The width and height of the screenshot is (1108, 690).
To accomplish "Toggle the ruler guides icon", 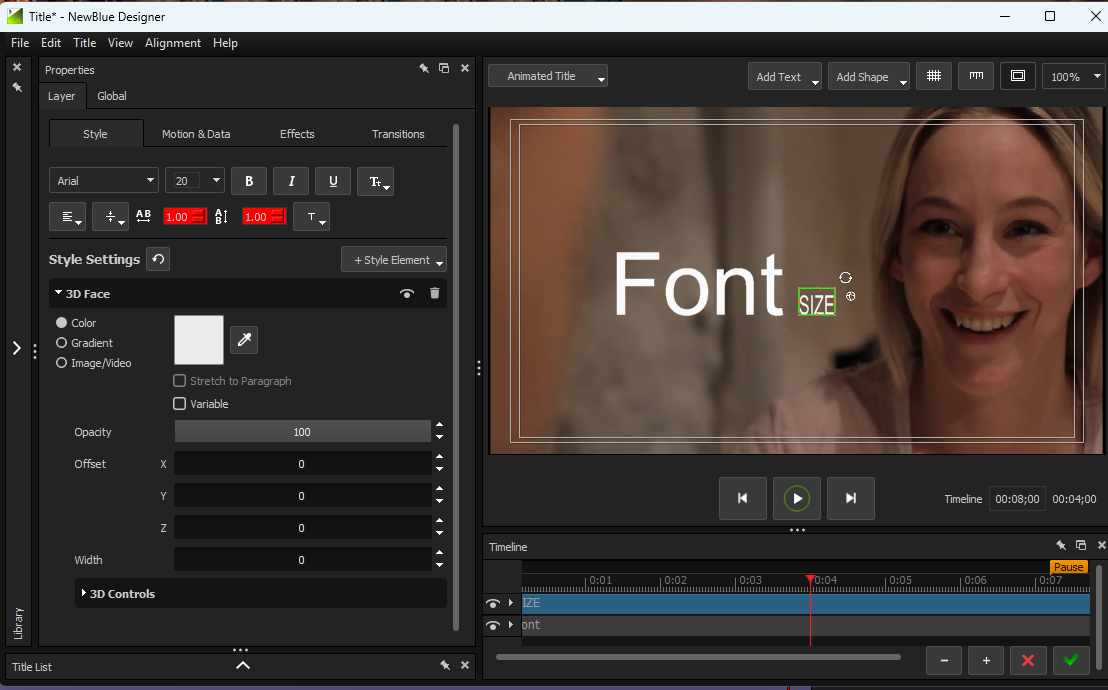I will 976,76.
